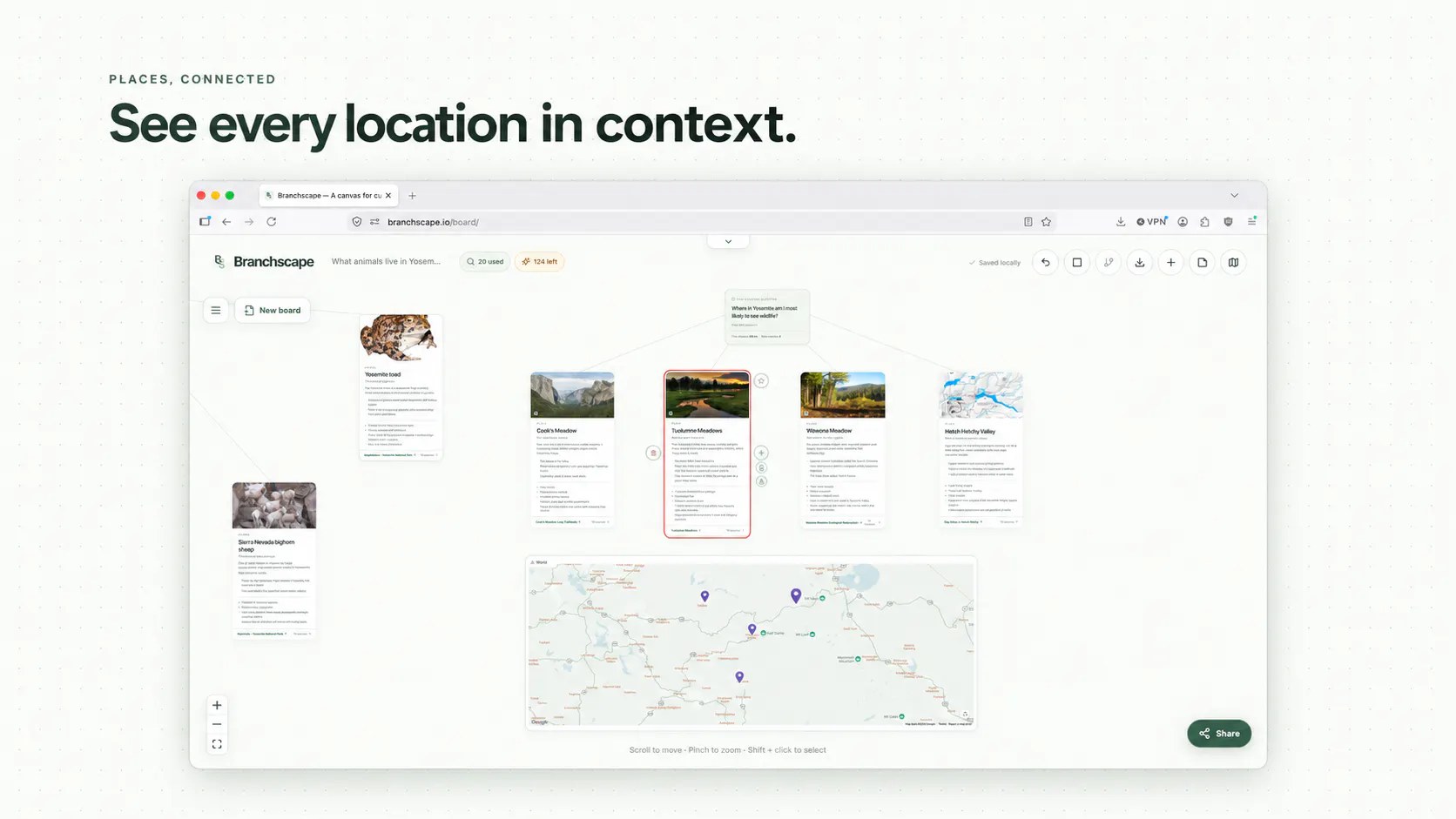
Task: Click the Share button
Action: coord(1219,734)
